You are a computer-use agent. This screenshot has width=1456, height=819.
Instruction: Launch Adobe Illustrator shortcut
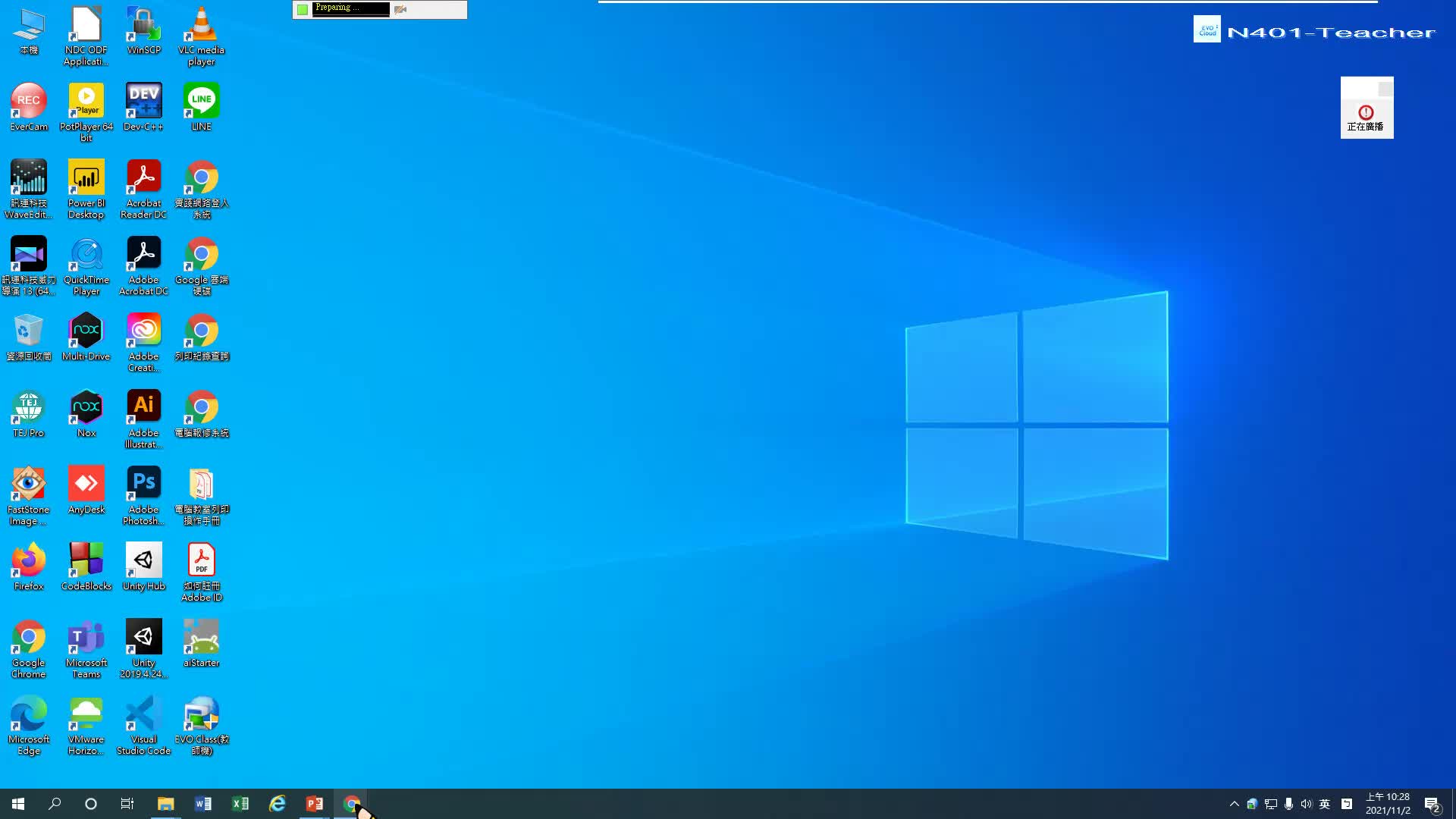143,419
